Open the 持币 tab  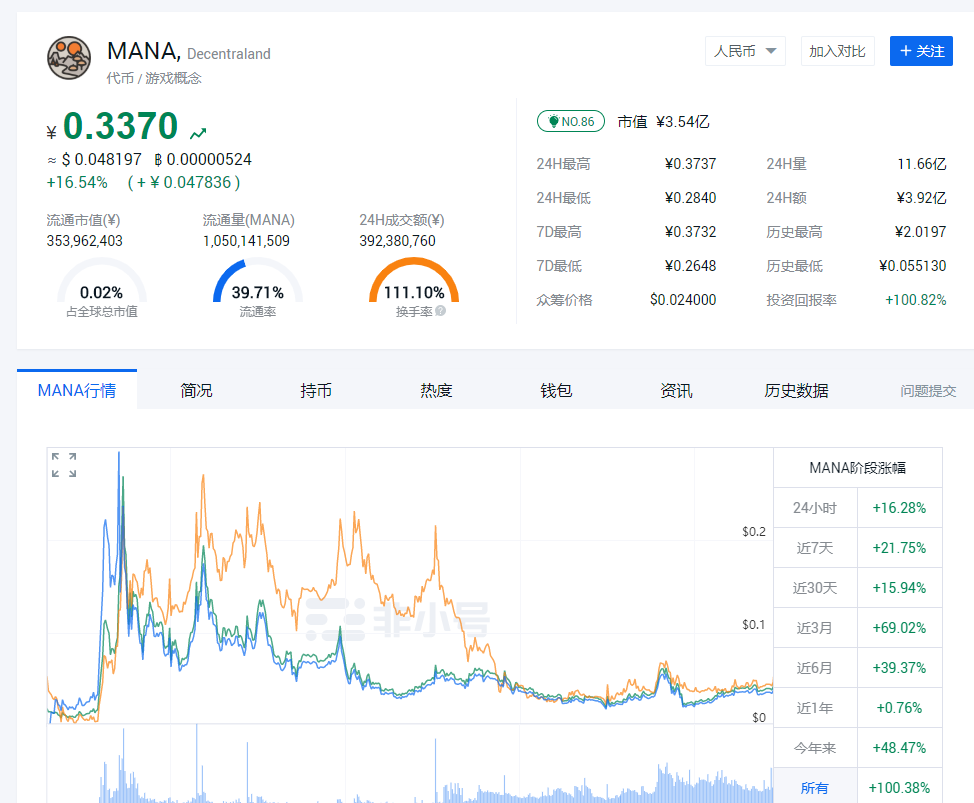316,390
